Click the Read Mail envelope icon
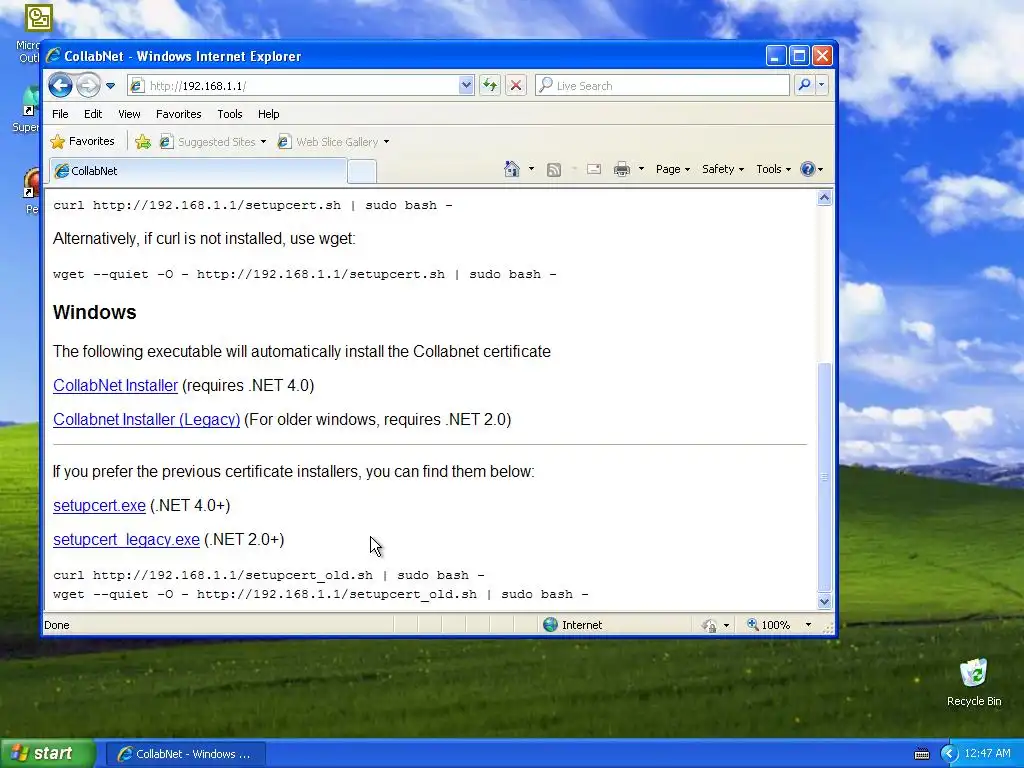Image resolution: width=1024 pixels, height=768 pixels. coord(594,169)
